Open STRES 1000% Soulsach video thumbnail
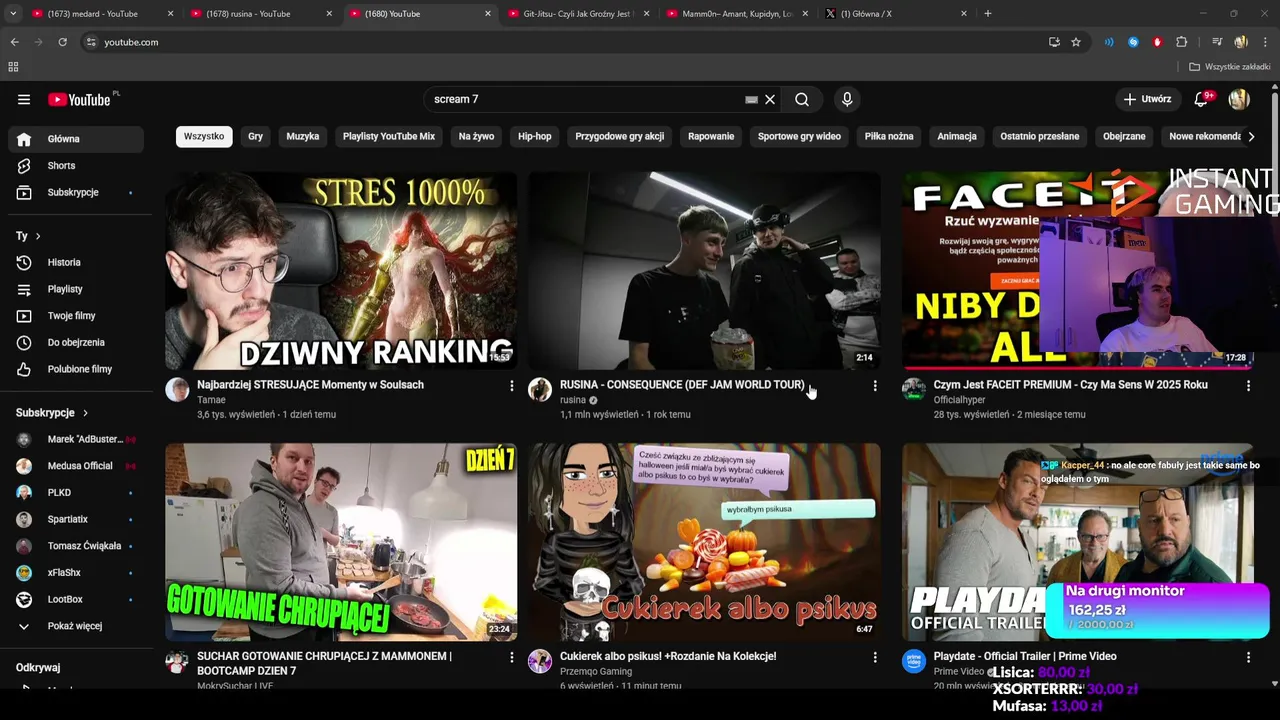The image size is (1280, 720). click(341, 271)
